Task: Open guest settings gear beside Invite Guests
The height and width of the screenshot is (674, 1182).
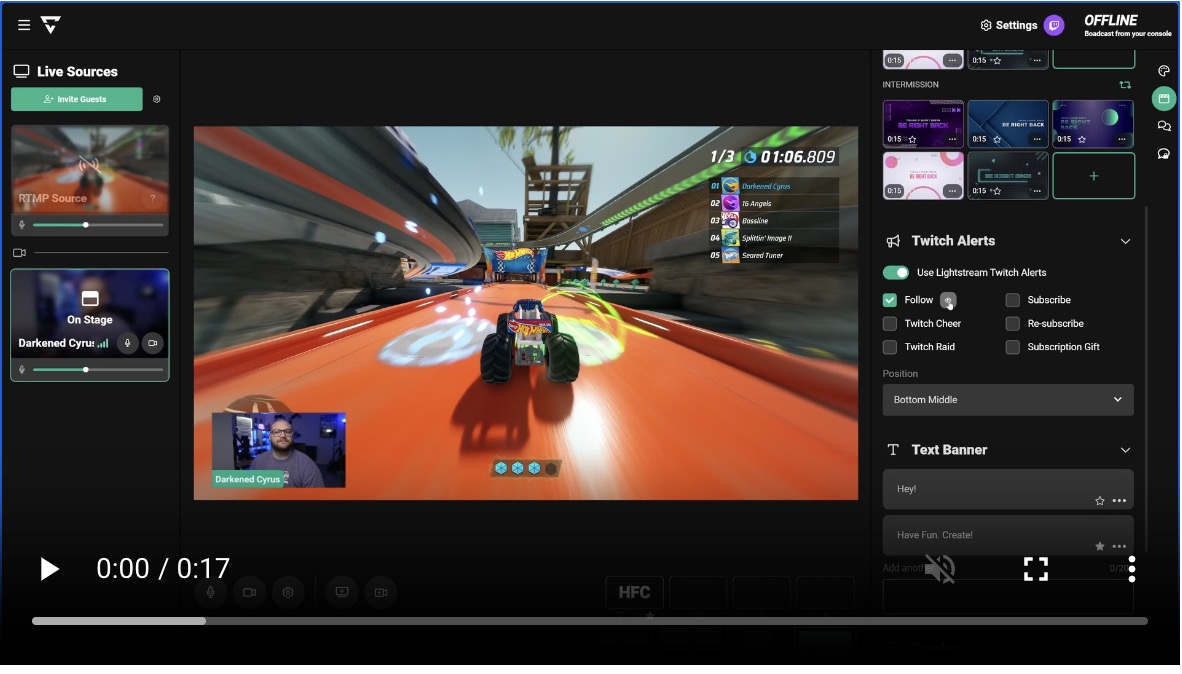Action: pyautogui.click(x=156, y=100)
